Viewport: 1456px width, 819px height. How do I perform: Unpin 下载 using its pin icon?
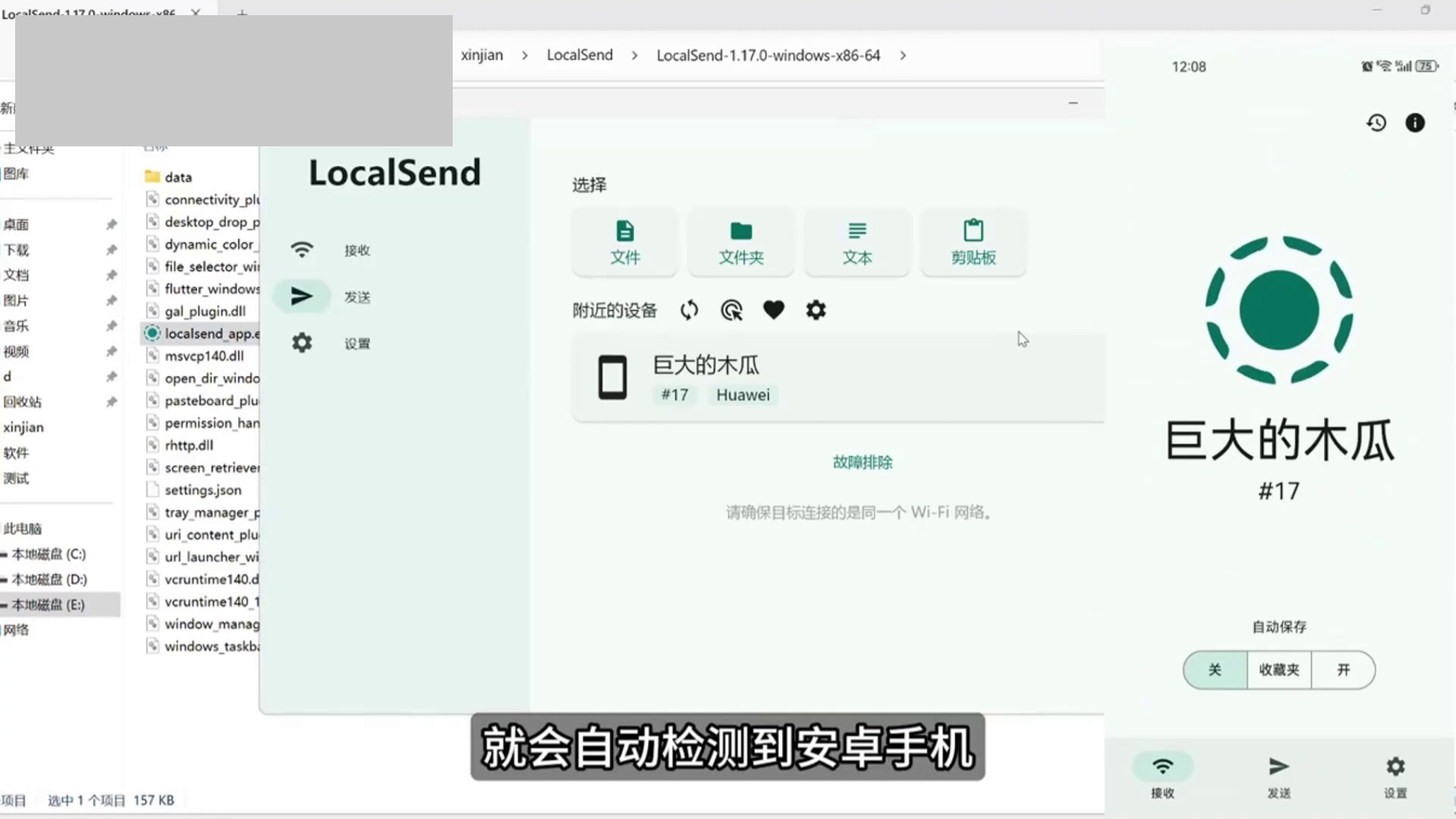(111, 250)
